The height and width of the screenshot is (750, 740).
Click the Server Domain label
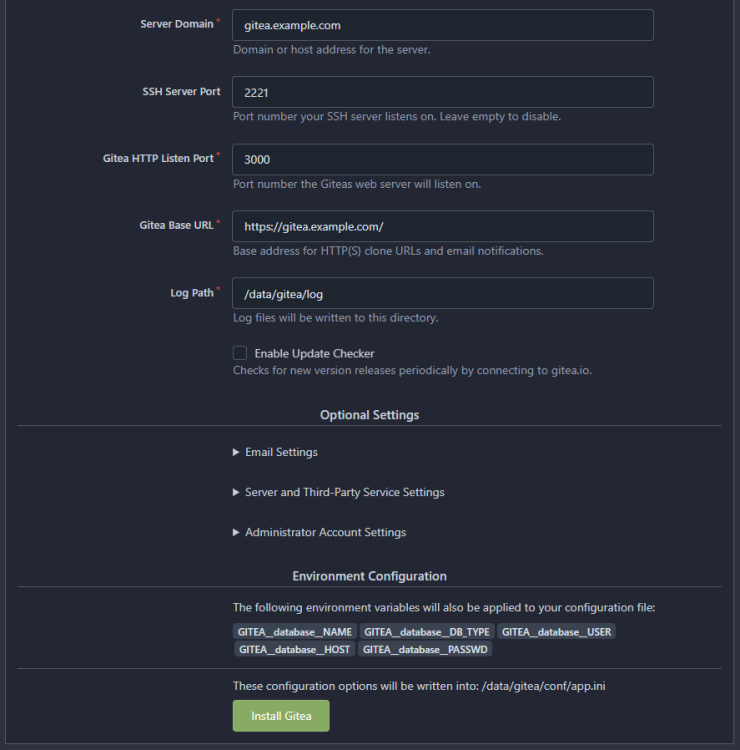pos(177,23)
